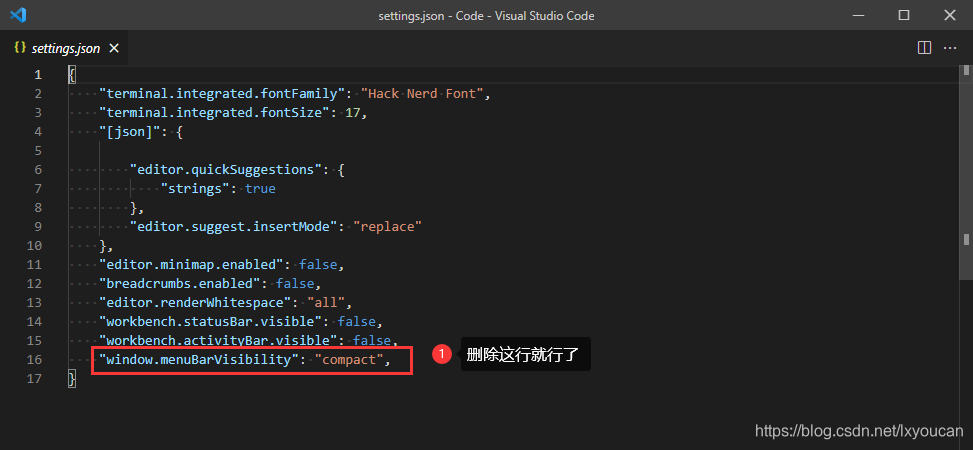Viewport: 973px width, 450px height.
Task: Open the More Actions ellipsis menu
Action: pos(949,48)
